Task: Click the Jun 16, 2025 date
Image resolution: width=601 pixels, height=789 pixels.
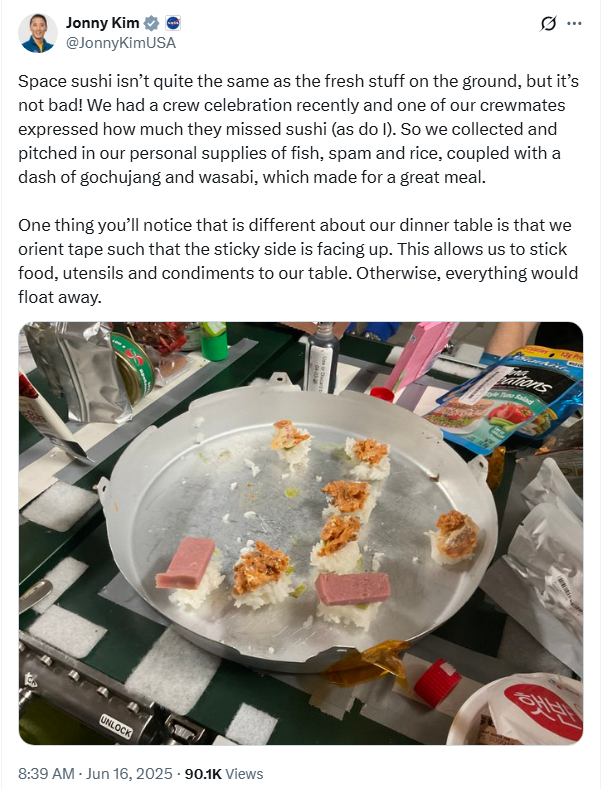Action: pyautogui.click(x=129, y=773)
